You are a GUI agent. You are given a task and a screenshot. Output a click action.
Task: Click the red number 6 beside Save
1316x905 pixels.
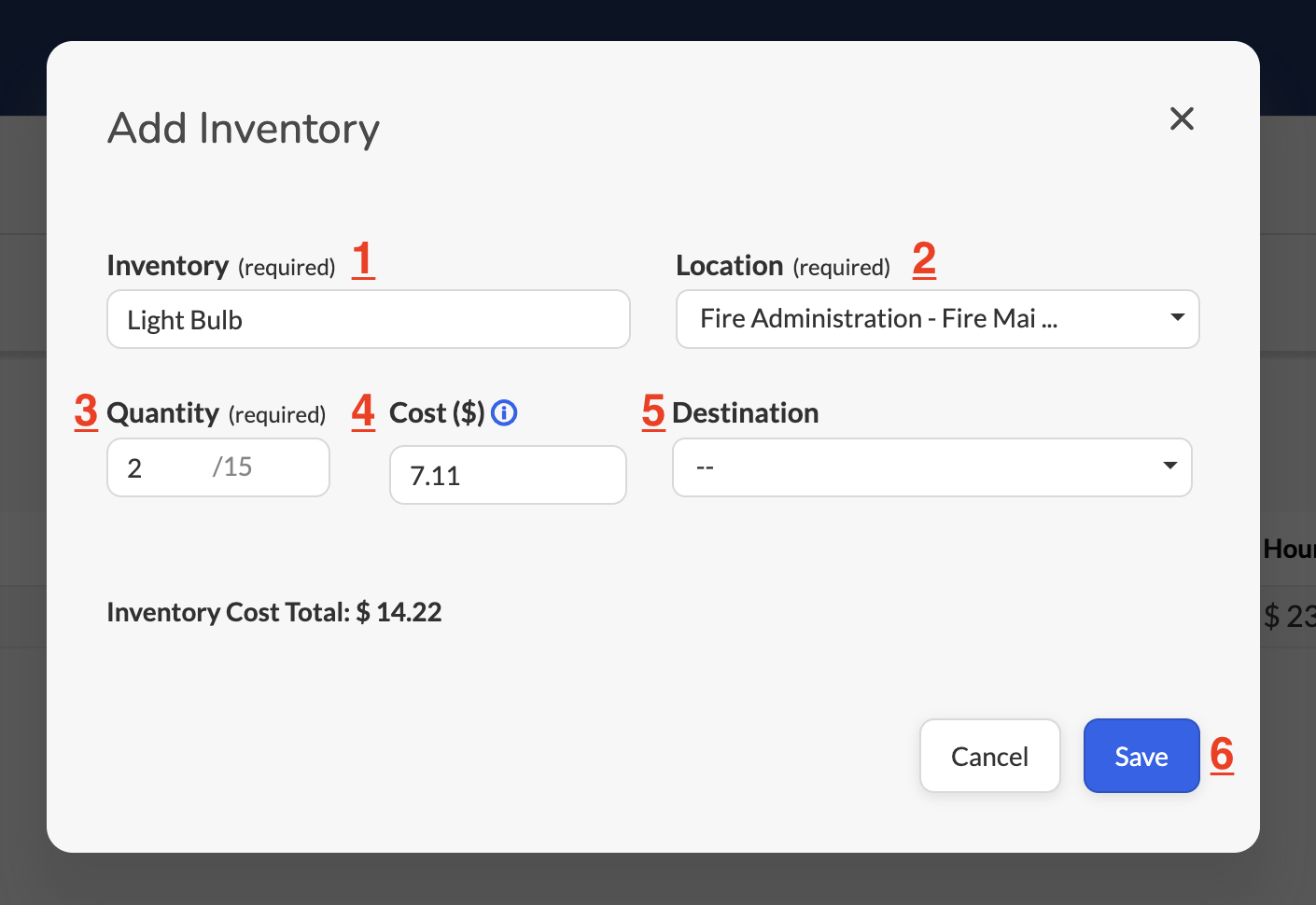click(x=1222, y=754)
